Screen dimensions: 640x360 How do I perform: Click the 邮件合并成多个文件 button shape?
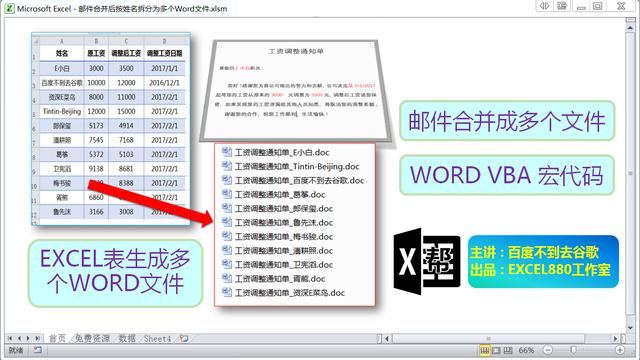[507, 121]
